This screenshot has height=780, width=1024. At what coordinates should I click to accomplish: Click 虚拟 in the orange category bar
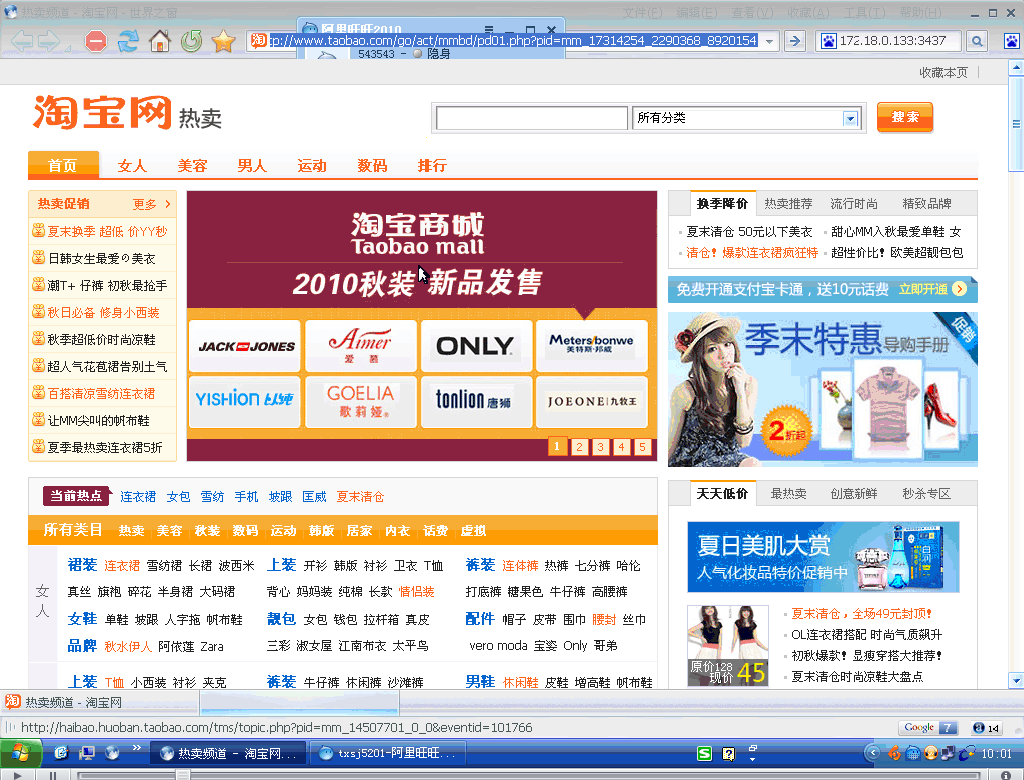pos(473,531)
